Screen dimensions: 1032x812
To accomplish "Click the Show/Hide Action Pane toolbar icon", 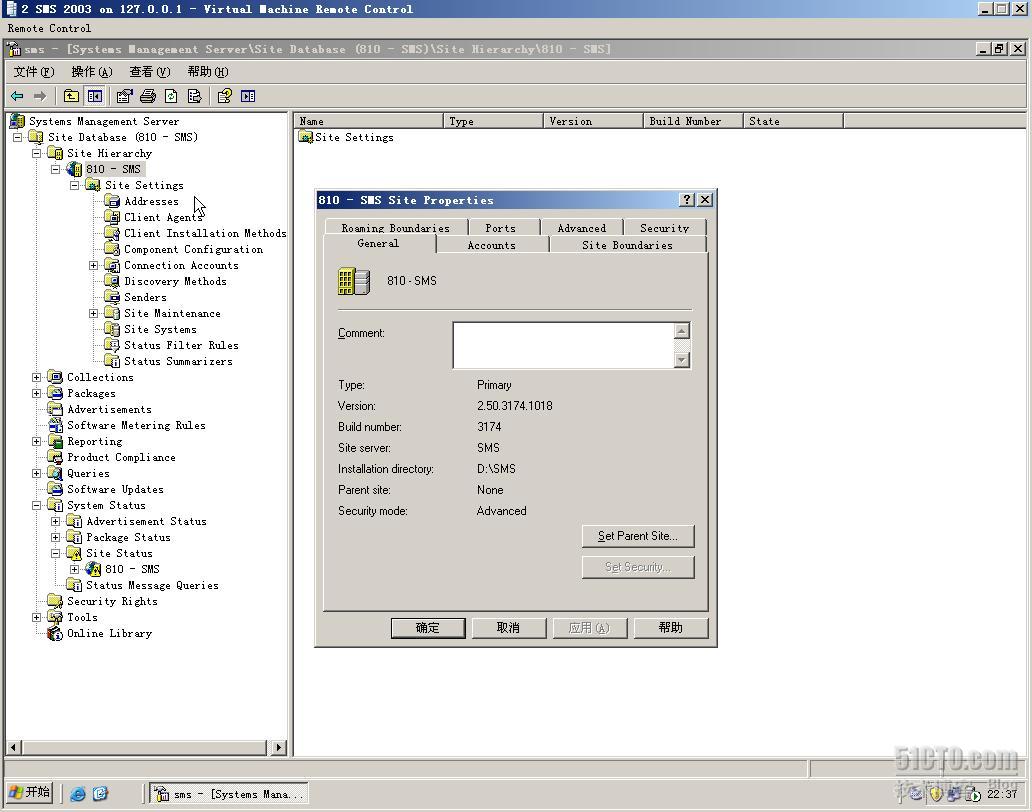I will tap(248, 96).
